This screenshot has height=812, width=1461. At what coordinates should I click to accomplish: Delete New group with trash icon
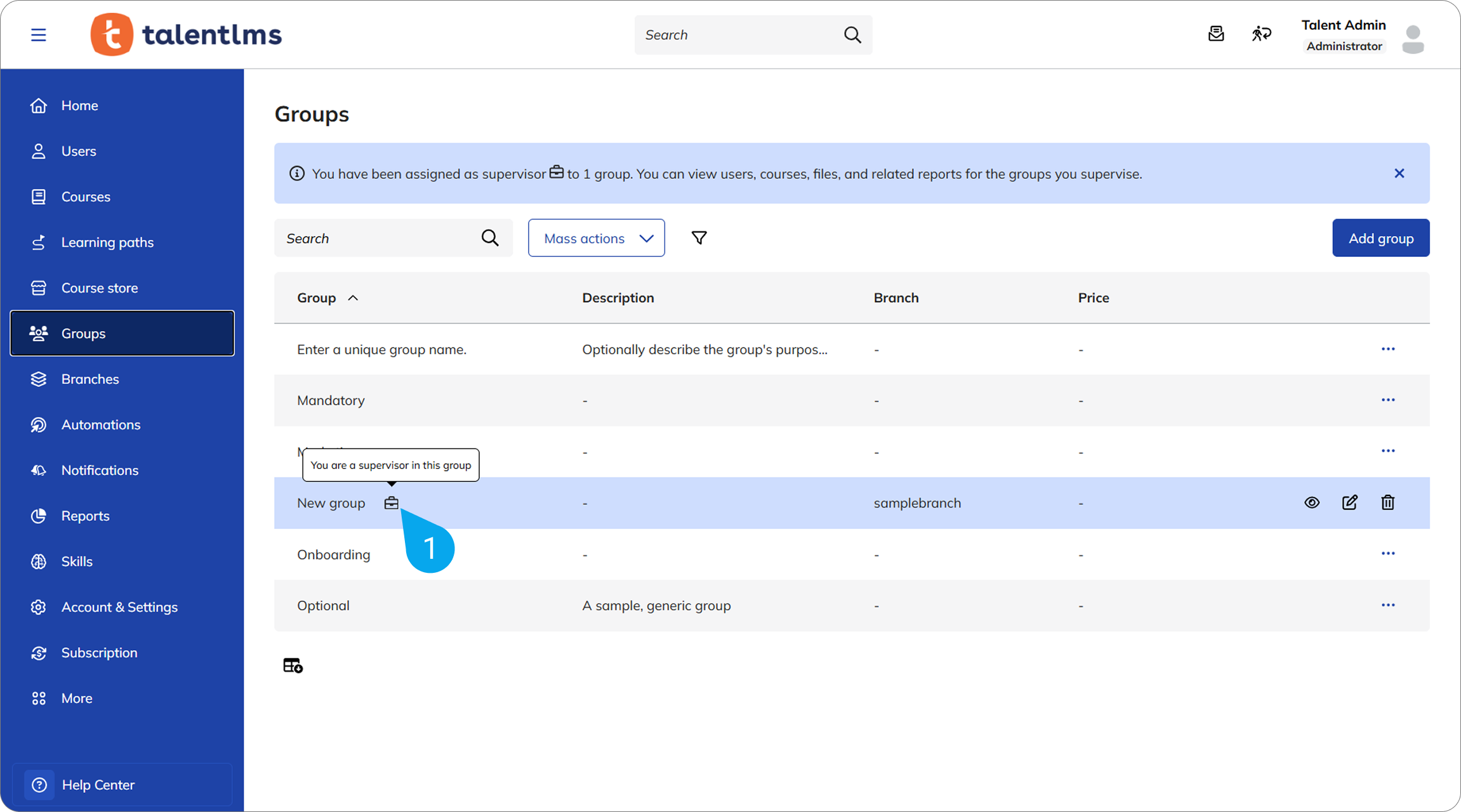(1388, 502)
